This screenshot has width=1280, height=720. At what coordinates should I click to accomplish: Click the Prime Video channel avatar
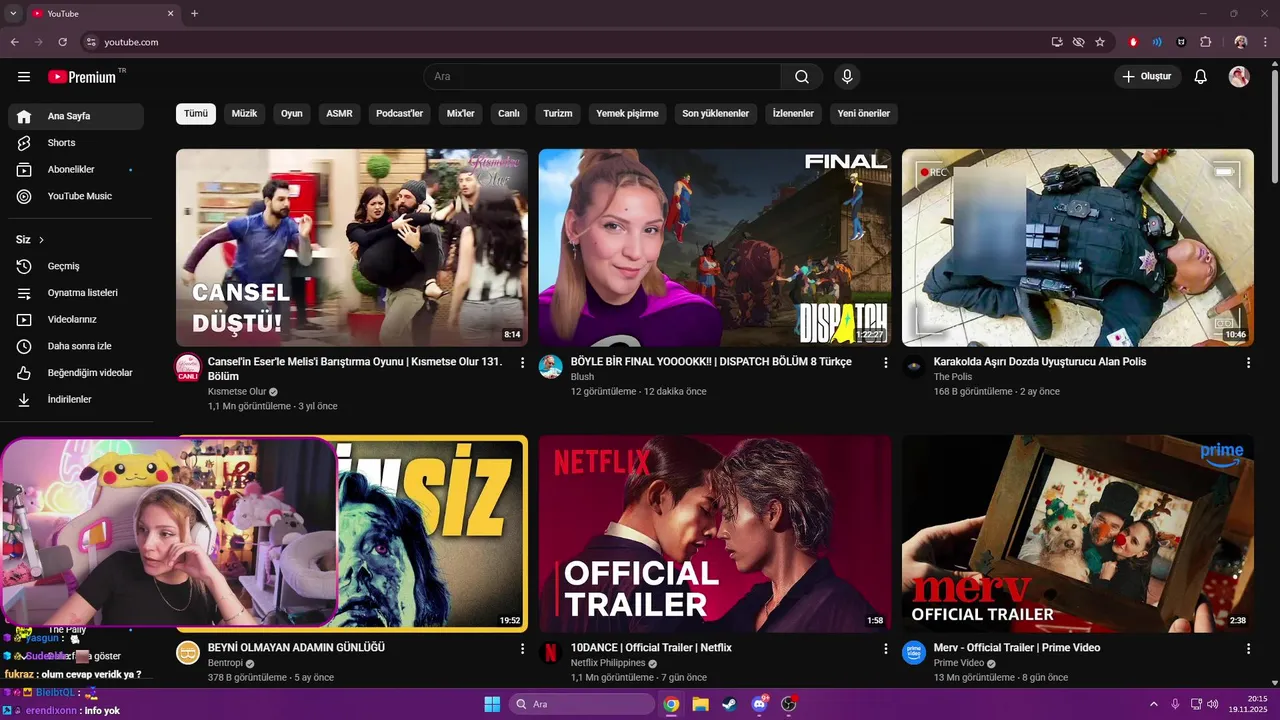tap(914, 653)
